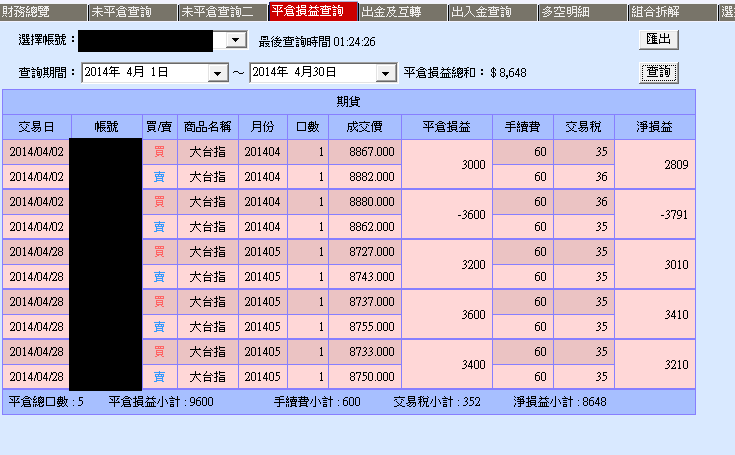The width and height of the screenshot is (735, 455).
Task: Click the 交易日 column header
Action: pyautogui.click(x=37, y=127)
